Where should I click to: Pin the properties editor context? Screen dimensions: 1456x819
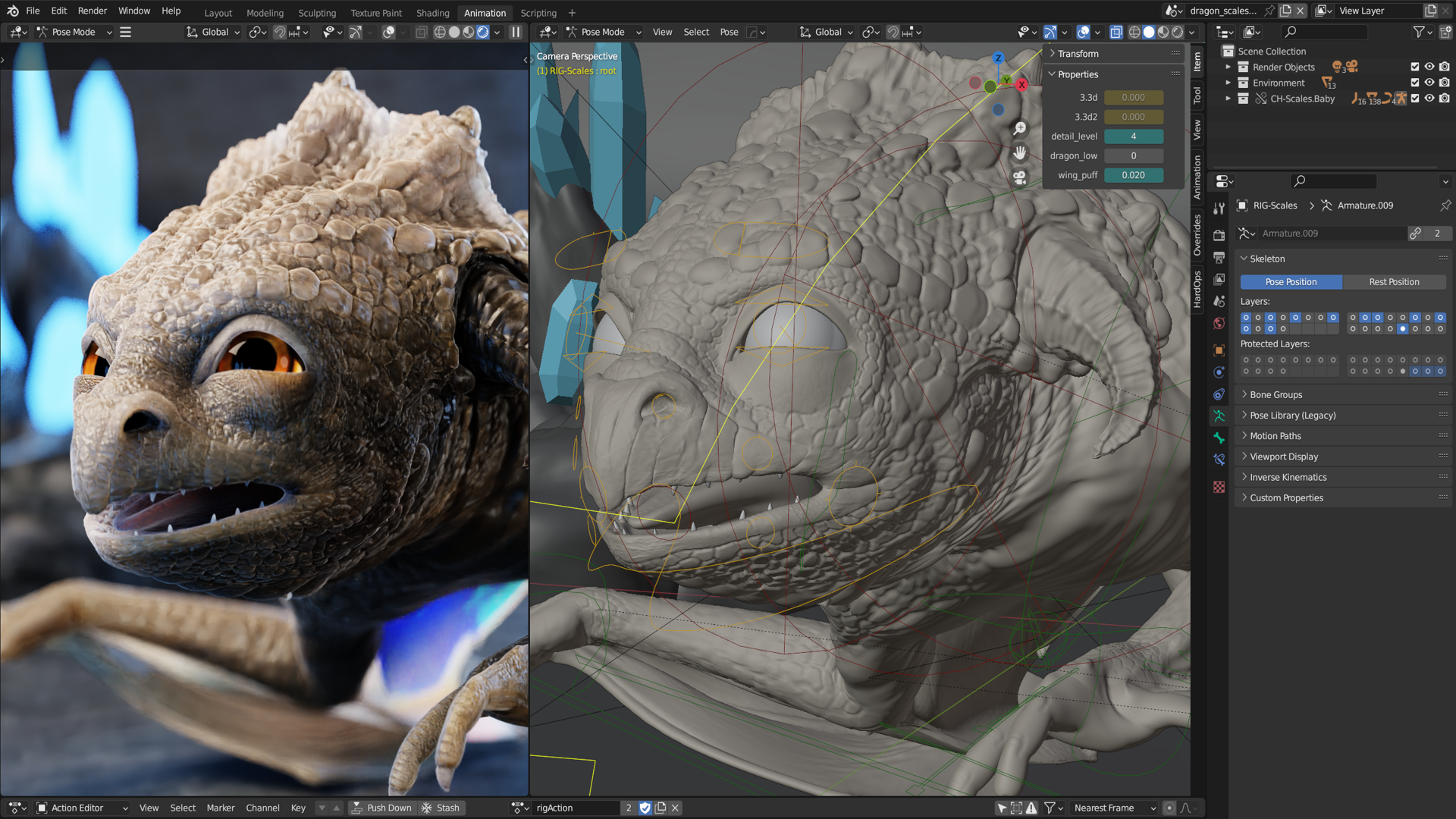(x=1445, y=206)
